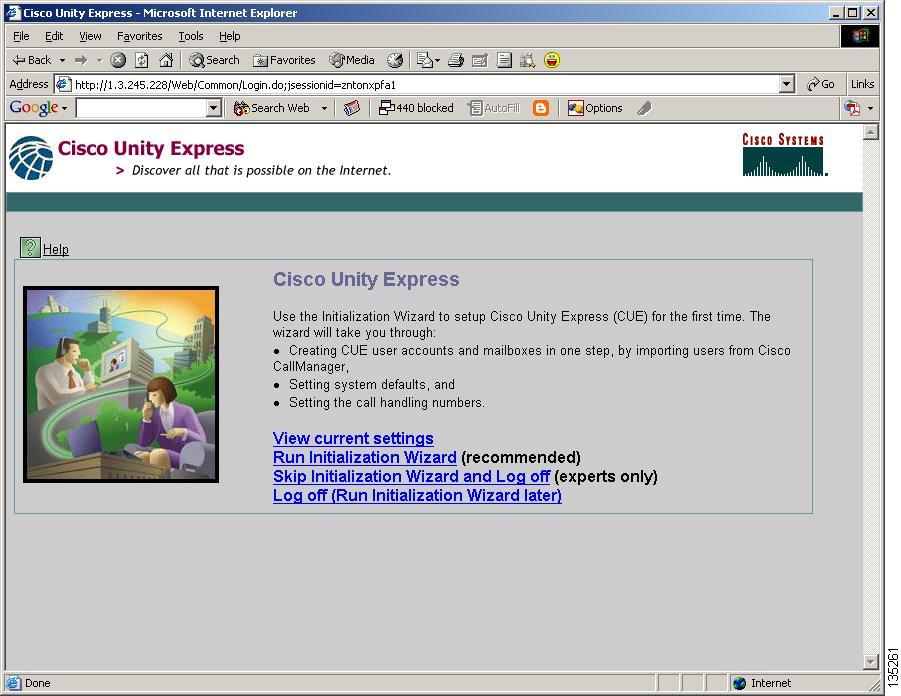Click the Search Web button
Screen dimensions: 901x696
pyautogui.click(x=271, y=108)
